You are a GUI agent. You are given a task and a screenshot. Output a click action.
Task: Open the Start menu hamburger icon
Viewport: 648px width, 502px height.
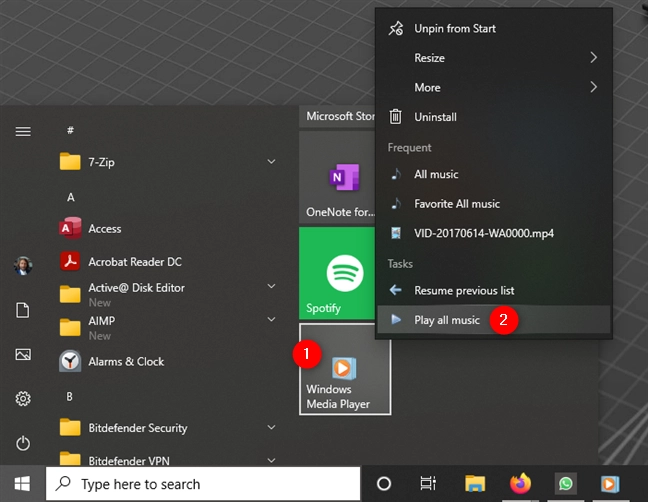pos(23,131)
